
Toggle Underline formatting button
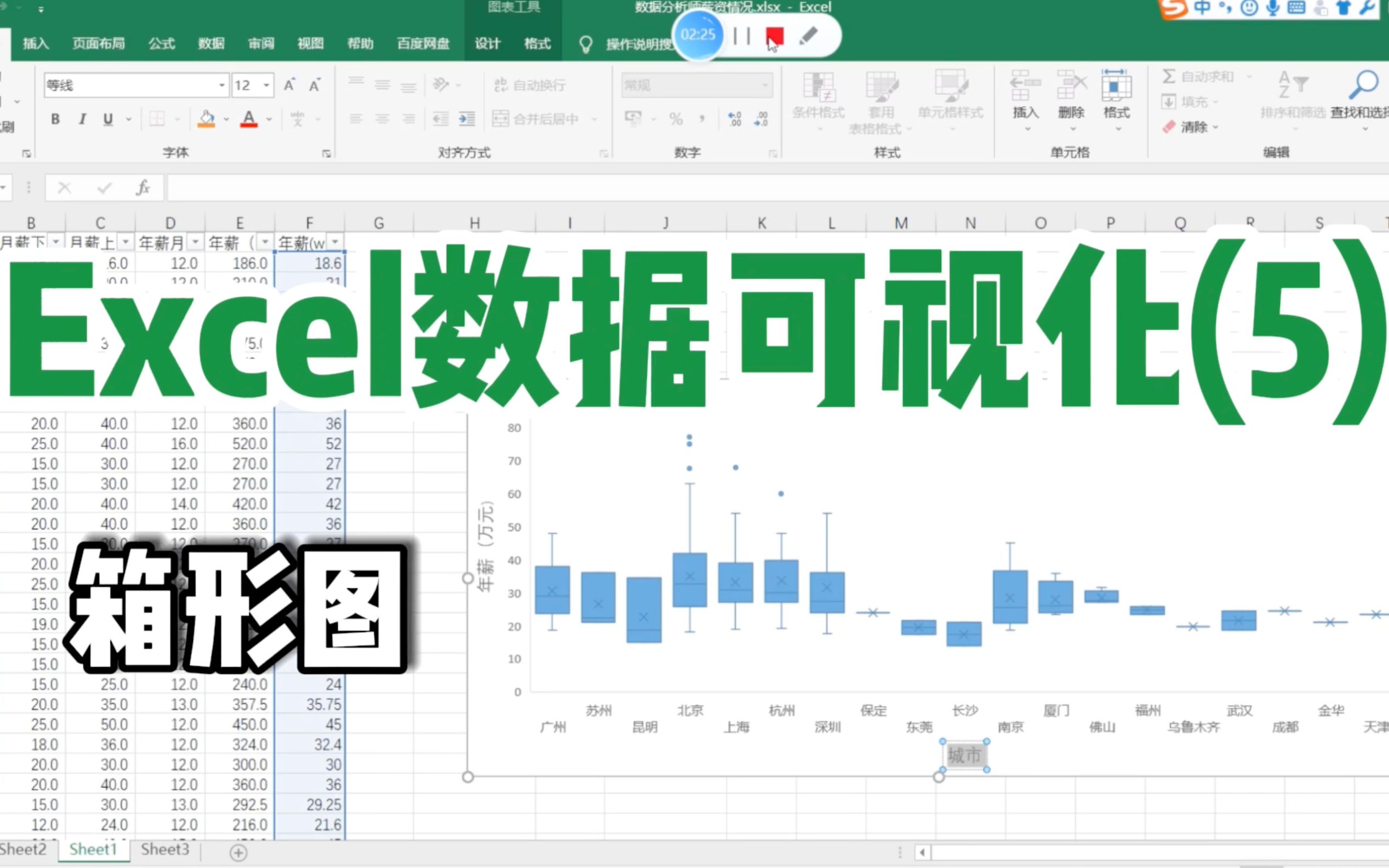click(x=108, y=119)
